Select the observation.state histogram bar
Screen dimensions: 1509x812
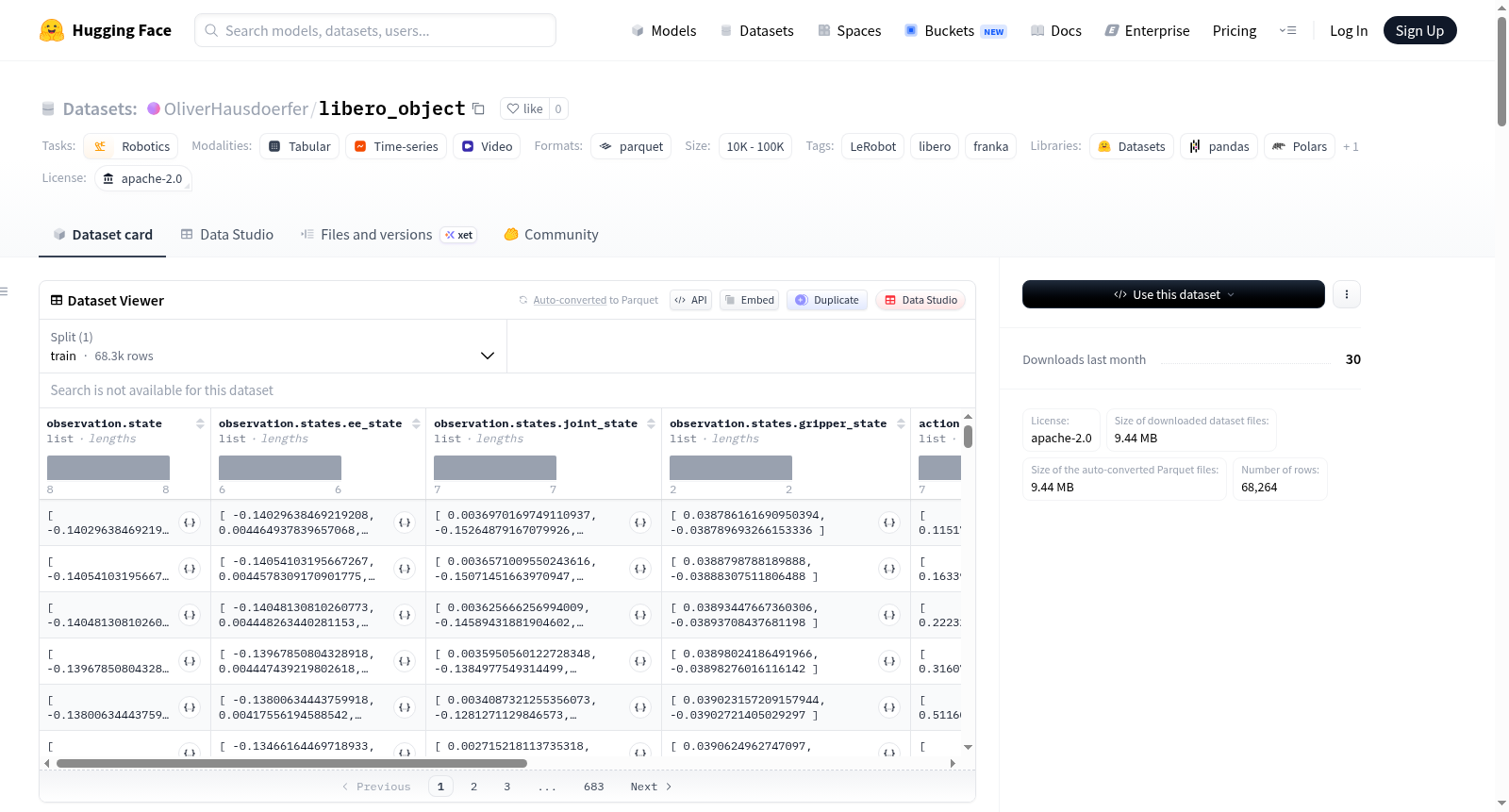[x=108, y=468]
